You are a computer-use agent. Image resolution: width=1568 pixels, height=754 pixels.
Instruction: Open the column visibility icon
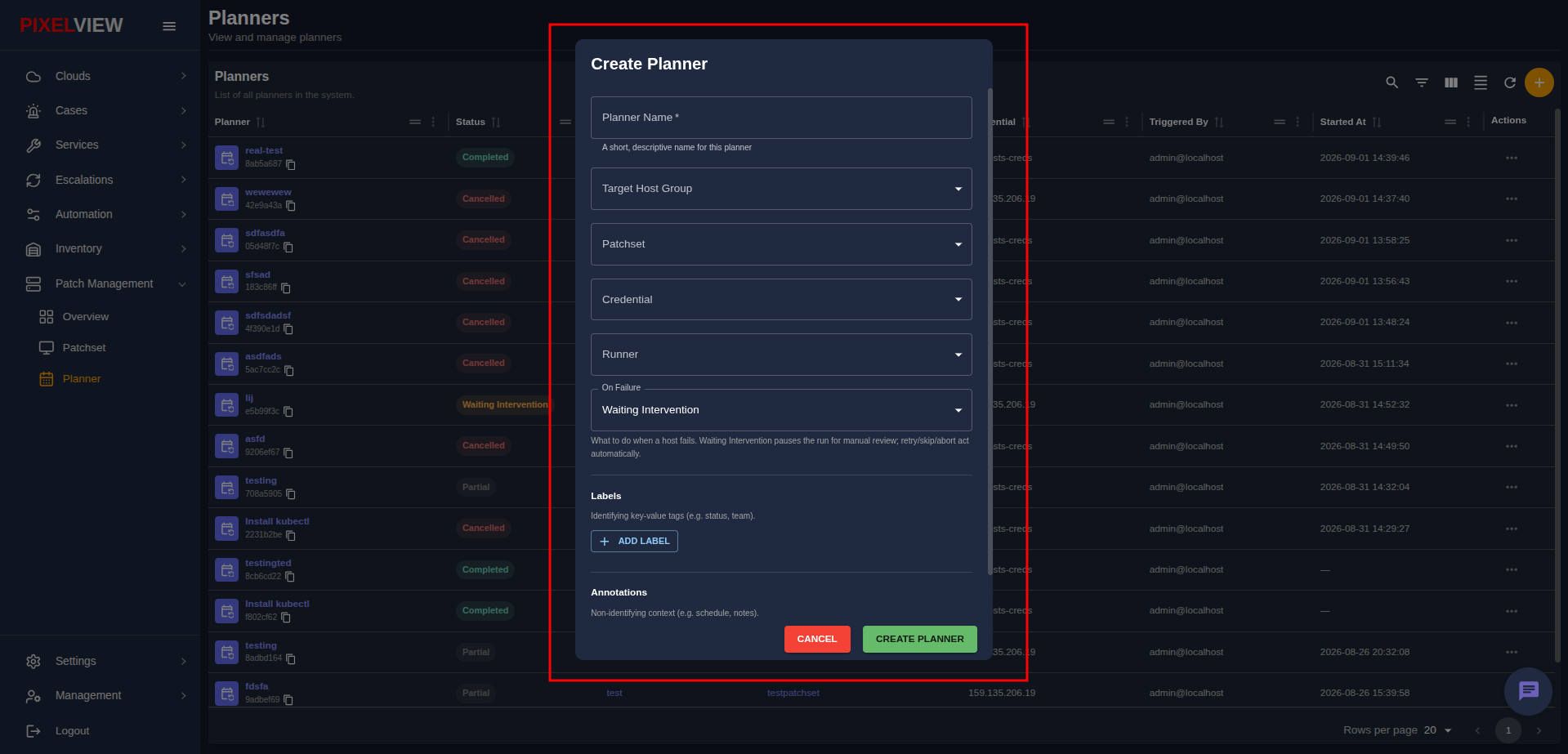point(1451,83)
